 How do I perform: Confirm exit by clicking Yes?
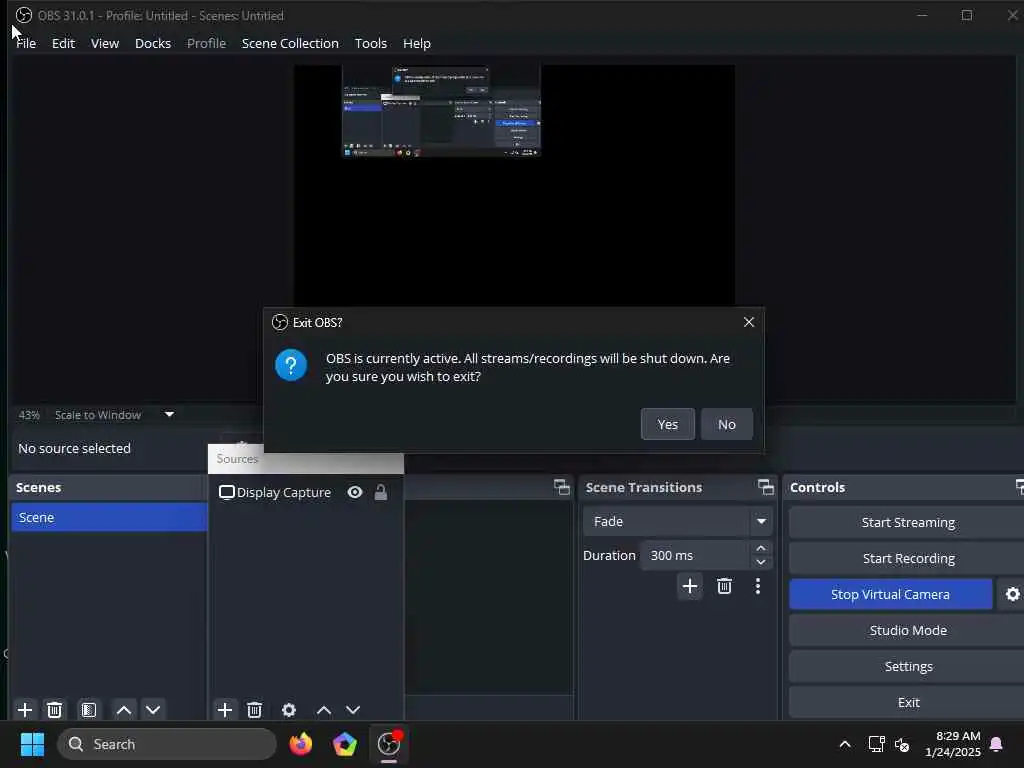(667, 424)
